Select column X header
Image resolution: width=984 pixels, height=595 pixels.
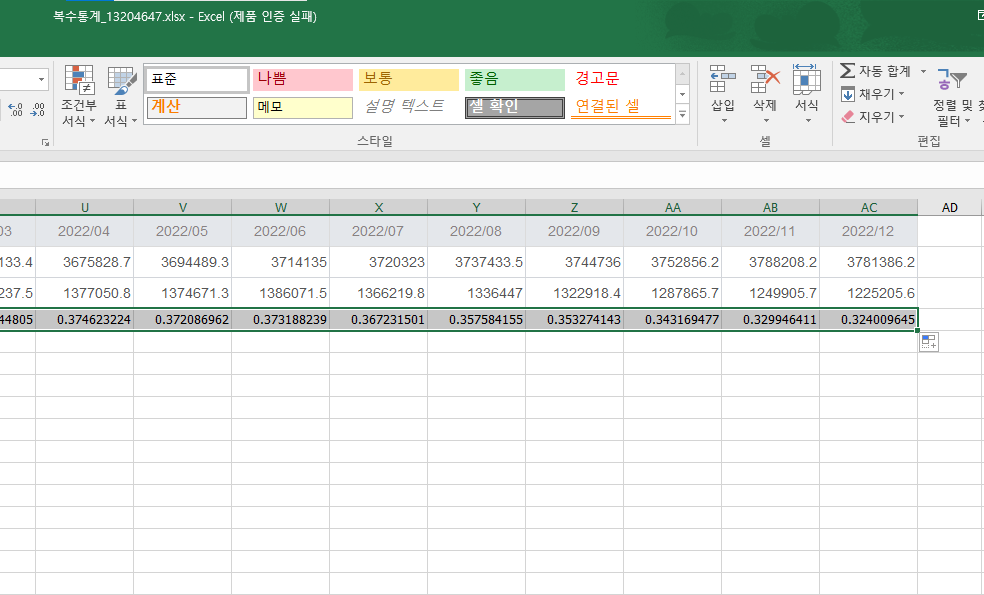[x=378, y=207]
